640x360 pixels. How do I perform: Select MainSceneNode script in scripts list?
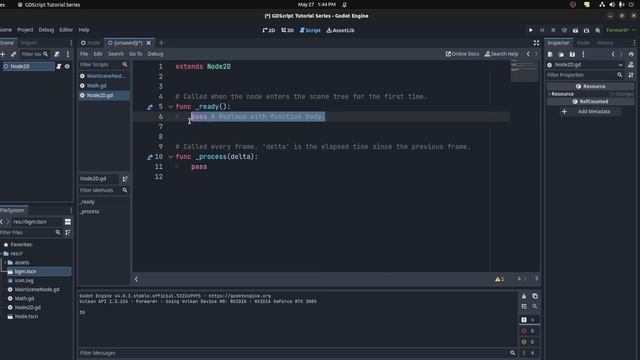104,76
